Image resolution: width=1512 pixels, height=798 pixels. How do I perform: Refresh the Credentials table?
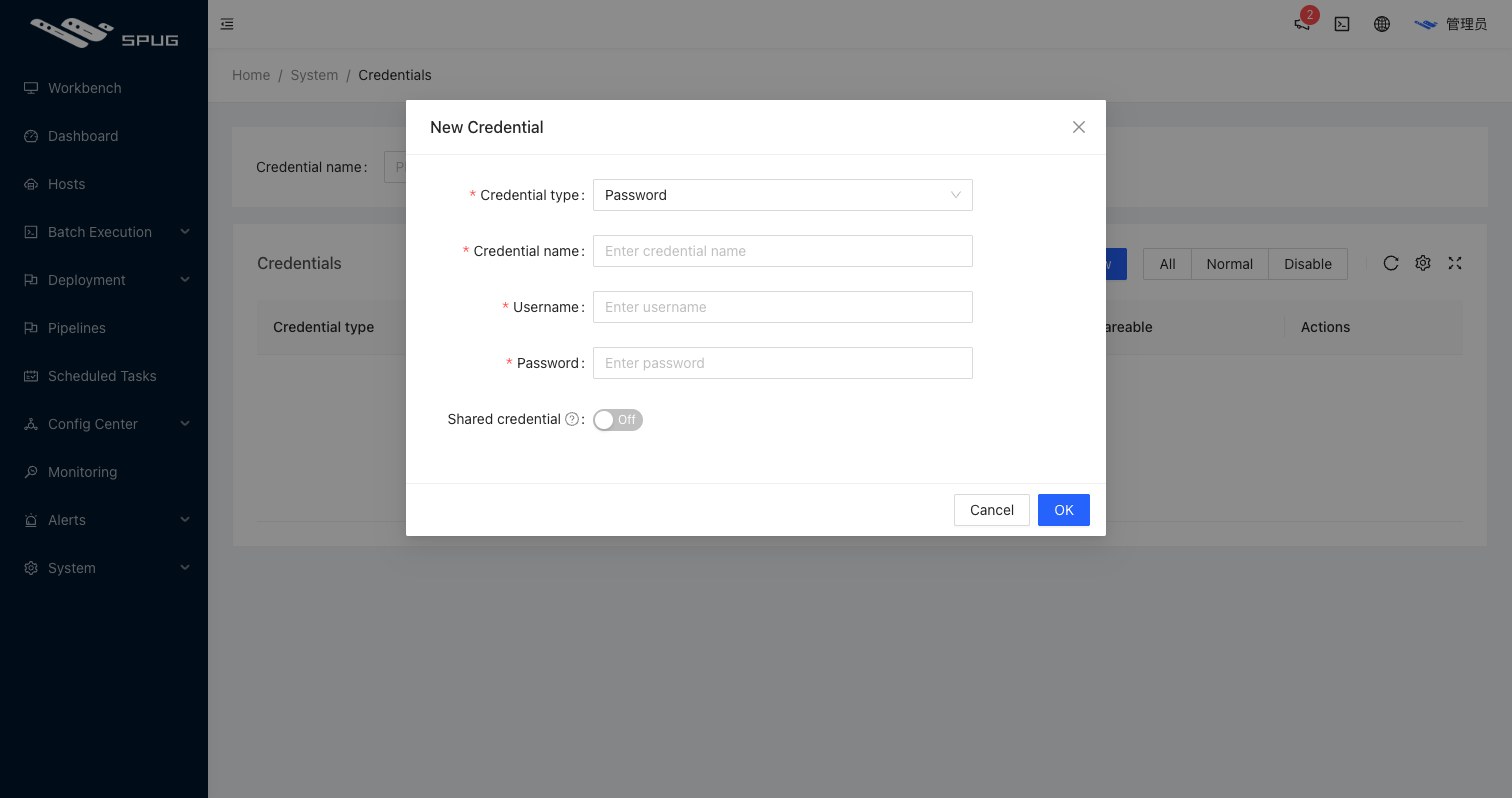[1391, 263]
